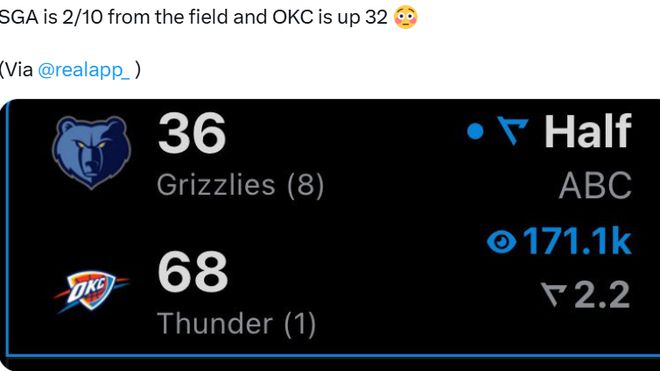
Task: Click the OKC Thunder team logo
Action: [91, 292]
